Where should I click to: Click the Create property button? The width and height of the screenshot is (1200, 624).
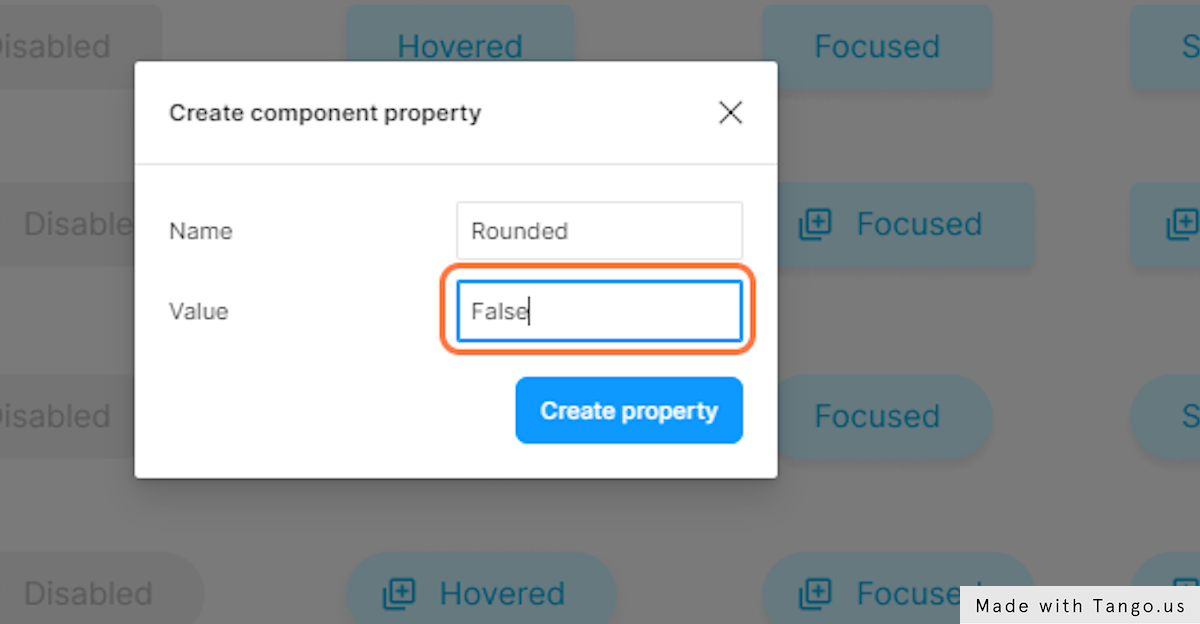[x=629, y=410]
